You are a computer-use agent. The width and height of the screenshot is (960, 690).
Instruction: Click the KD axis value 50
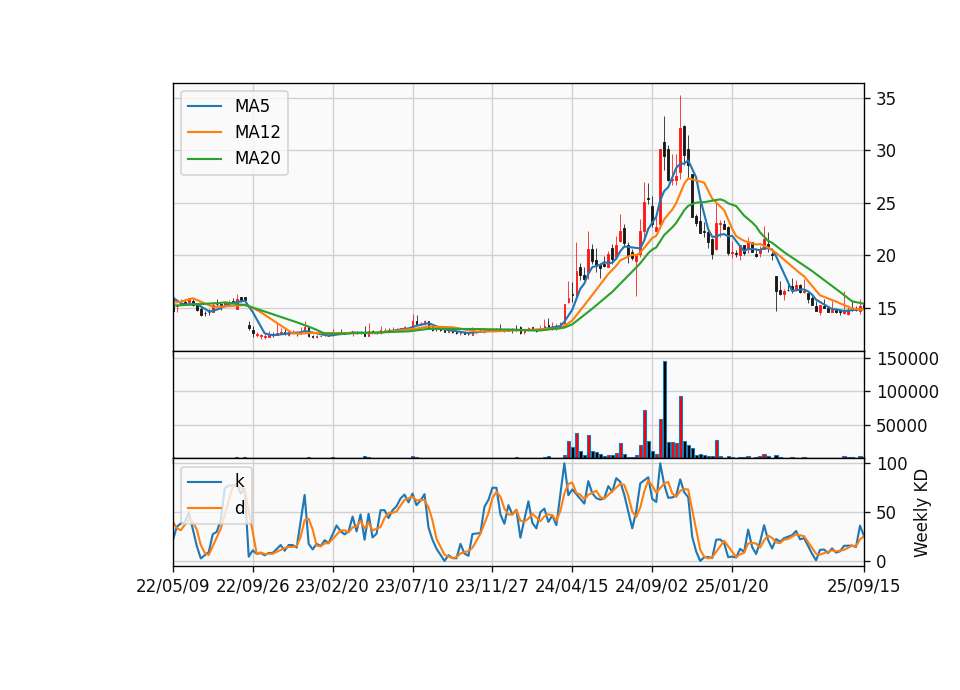point(886,512)
